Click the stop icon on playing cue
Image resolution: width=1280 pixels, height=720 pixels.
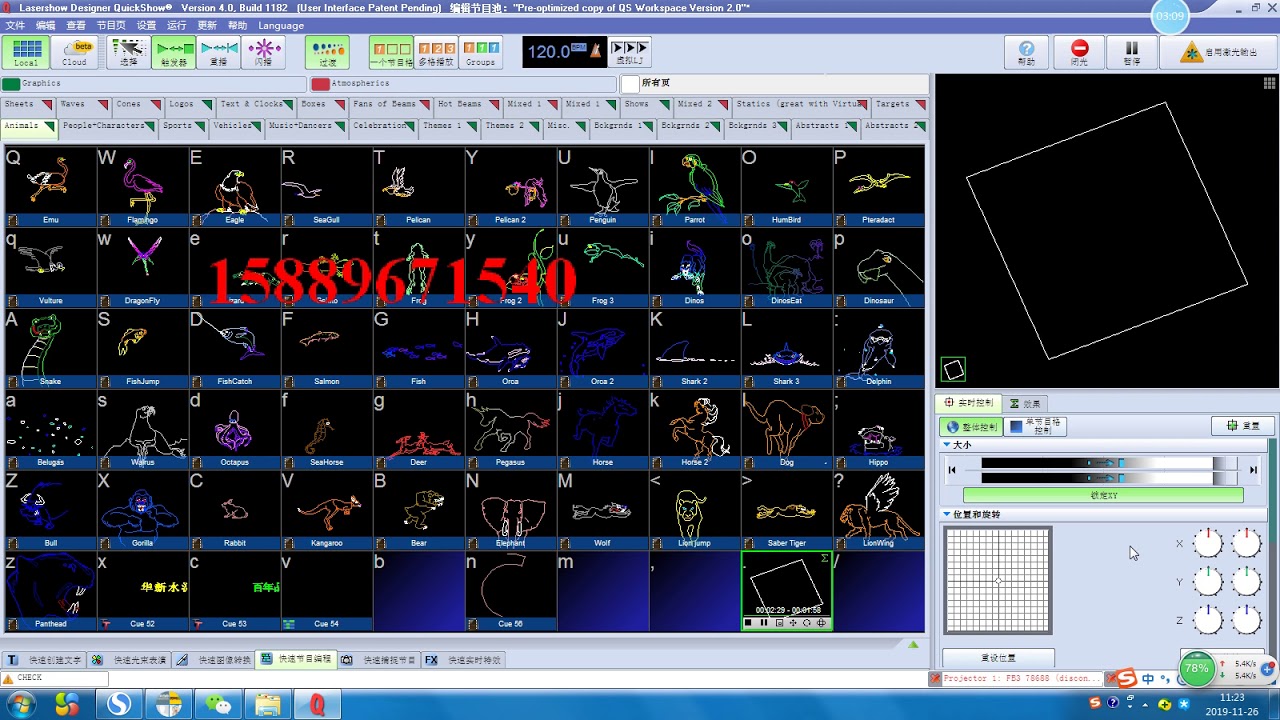point(748,623)
